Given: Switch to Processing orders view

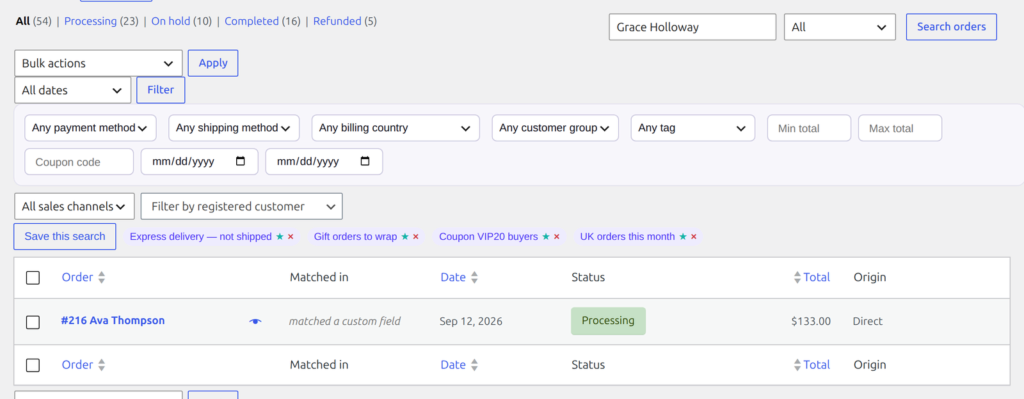Looking at the screenshot, I should click(x=90, y=21).
